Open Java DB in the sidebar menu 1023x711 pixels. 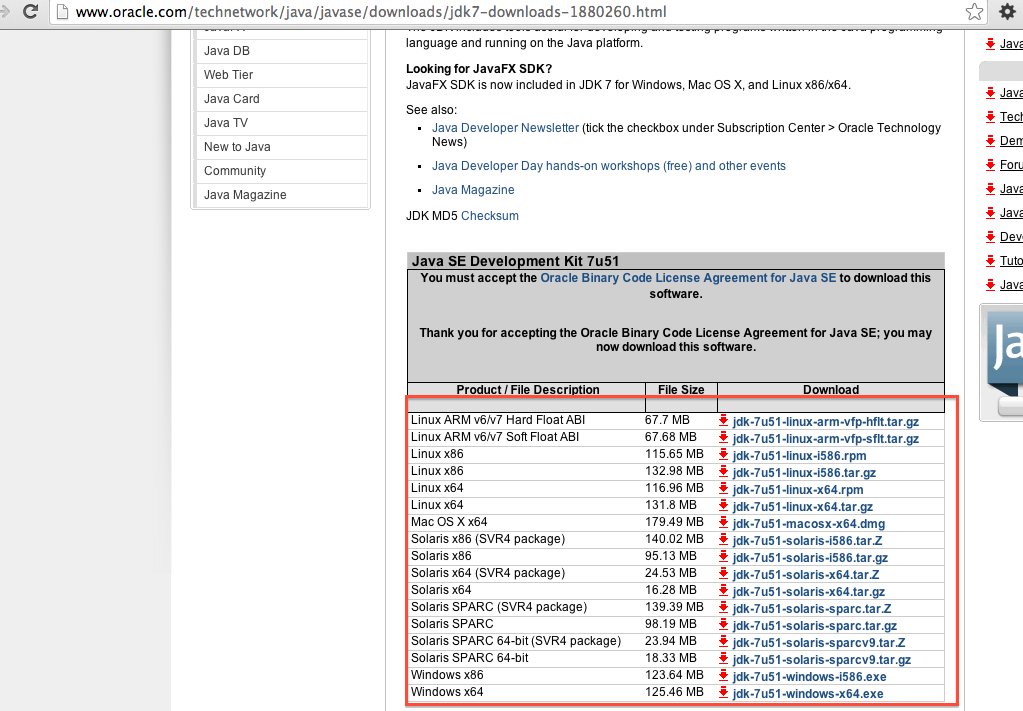(x=226, y=51)
